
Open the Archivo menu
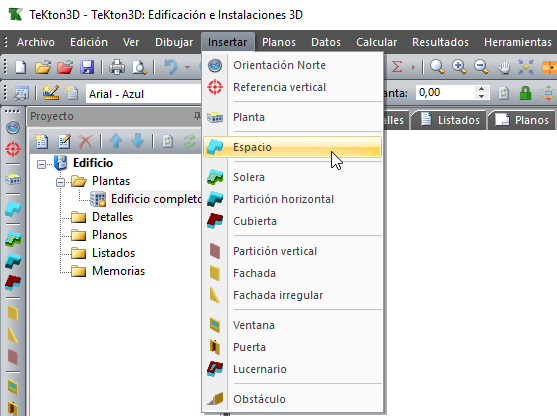point(36,42)
